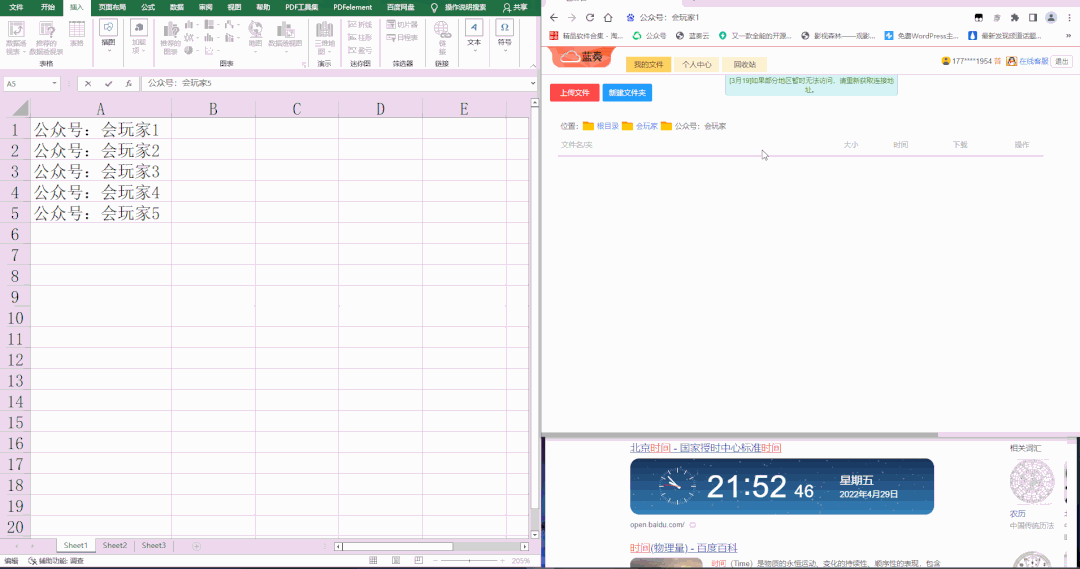The image size is (1080, 569).
Task: Open the 文件 (File) menu
Action: [17, 8]
